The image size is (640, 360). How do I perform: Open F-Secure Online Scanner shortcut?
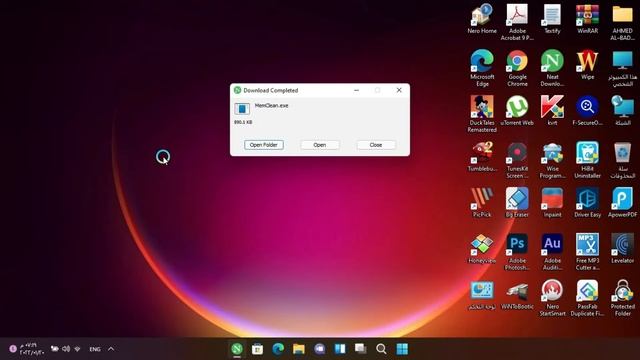click(587, 110)
